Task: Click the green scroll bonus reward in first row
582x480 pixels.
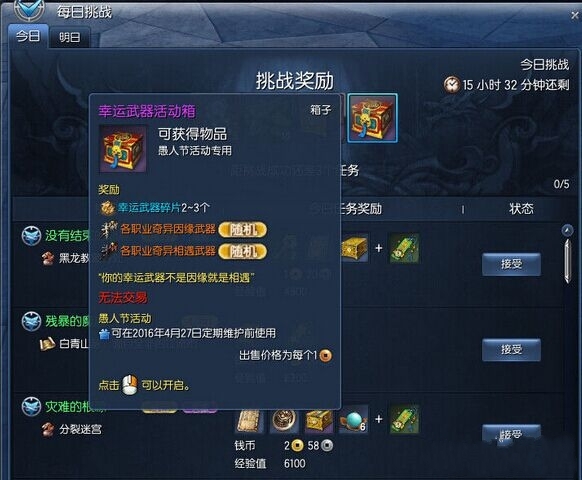Action: pos(405,248)
